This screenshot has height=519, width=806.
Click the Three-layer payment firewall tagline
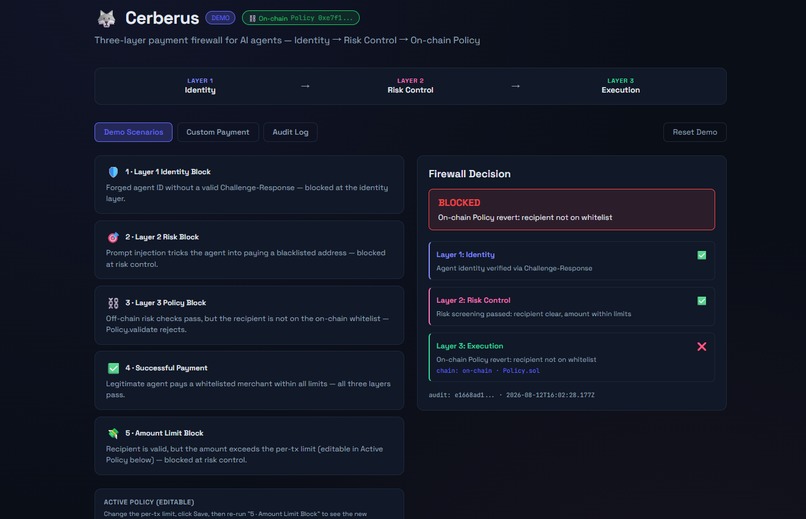point(287,40)
